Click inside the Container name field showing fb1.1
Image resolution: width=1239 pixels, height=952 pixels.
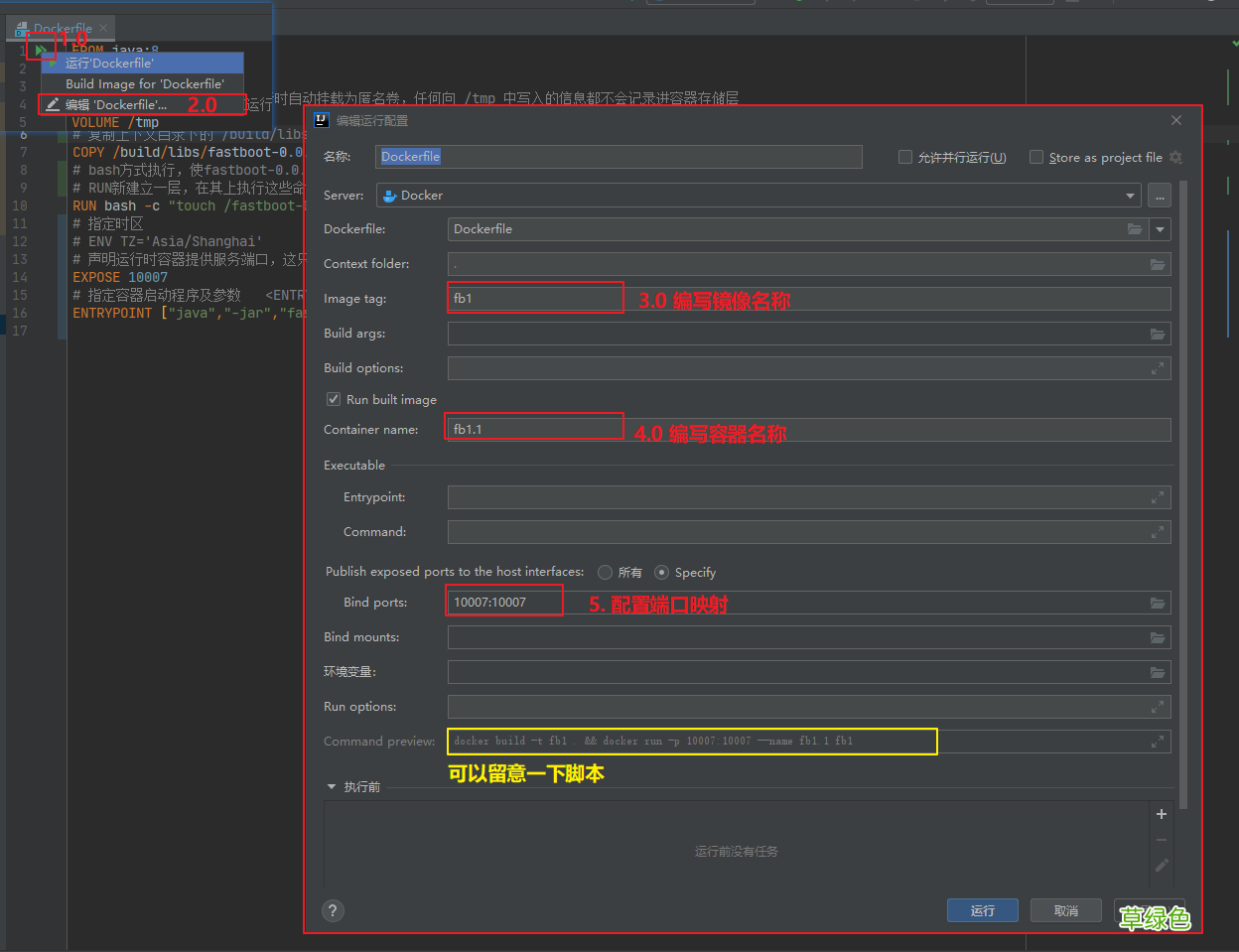[x=534, y=429]
